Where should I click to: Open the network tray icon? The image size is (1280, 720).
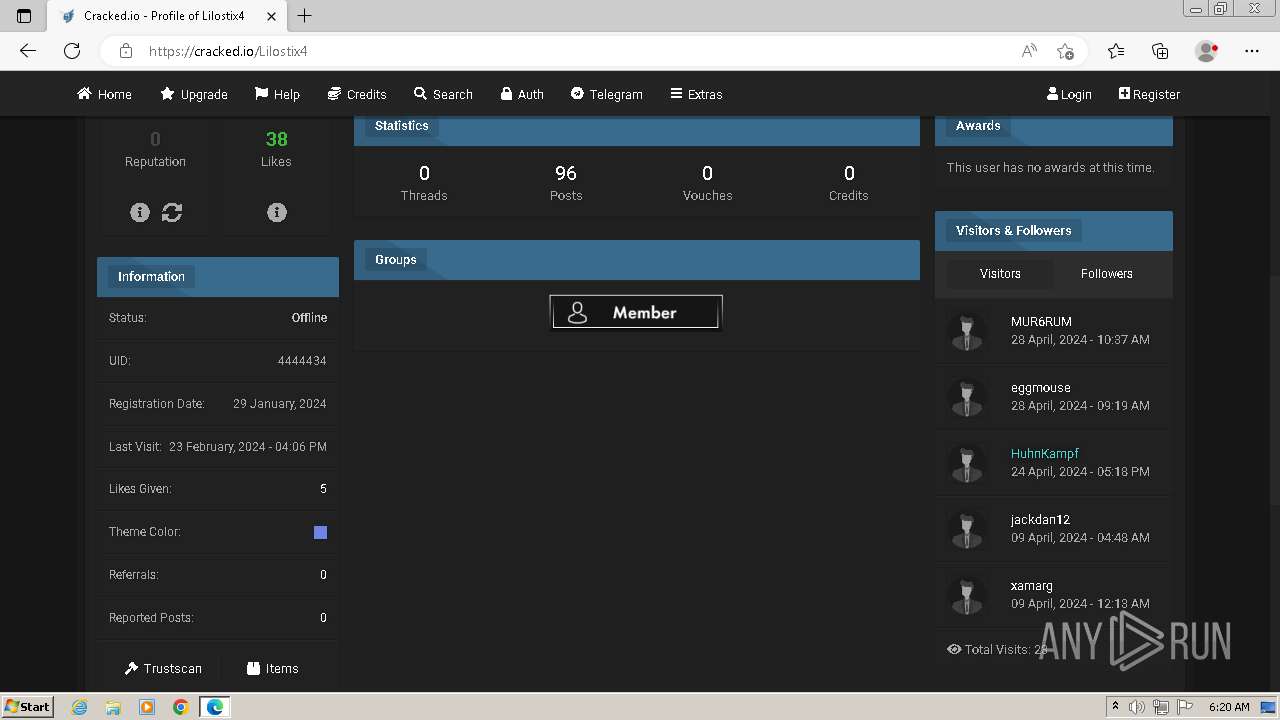(1161, 707)
